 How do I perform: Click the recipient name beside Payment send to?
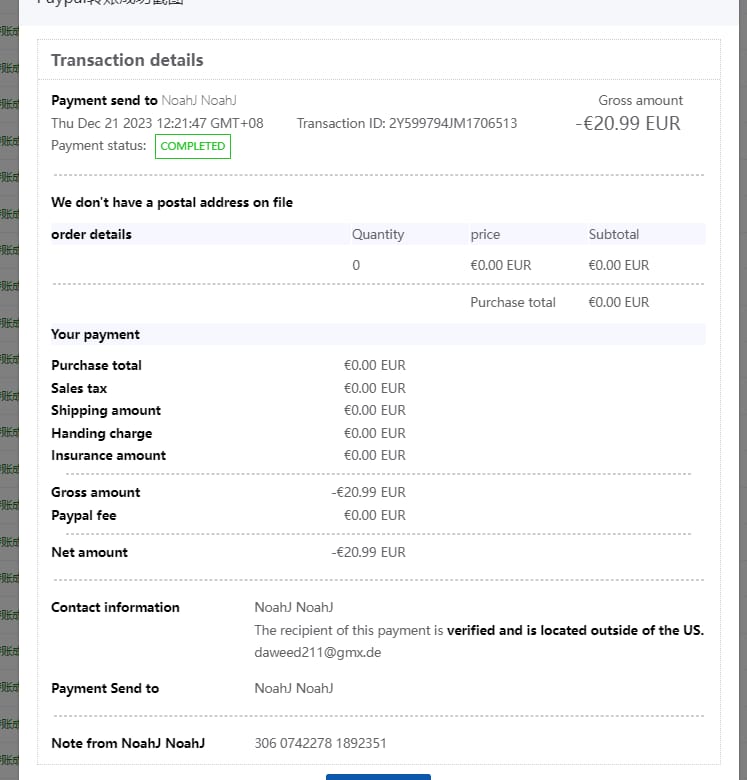tap(199, 100)
